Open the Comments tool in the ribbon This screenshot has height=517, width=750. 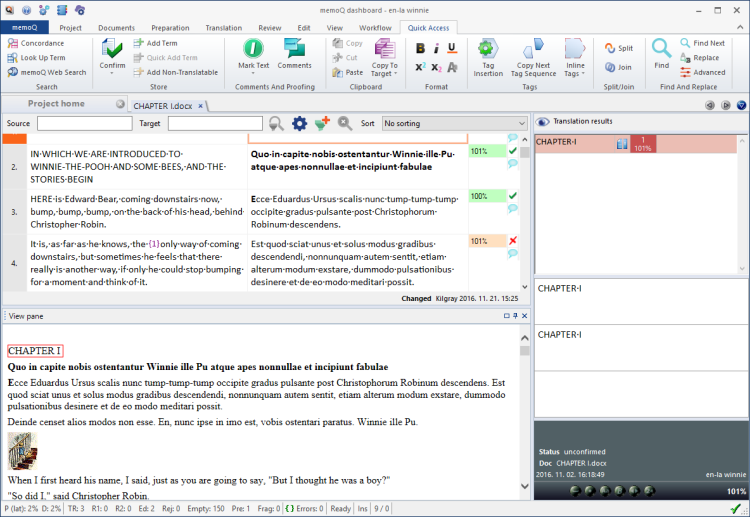pyautogui.click(x=294, y=54)
